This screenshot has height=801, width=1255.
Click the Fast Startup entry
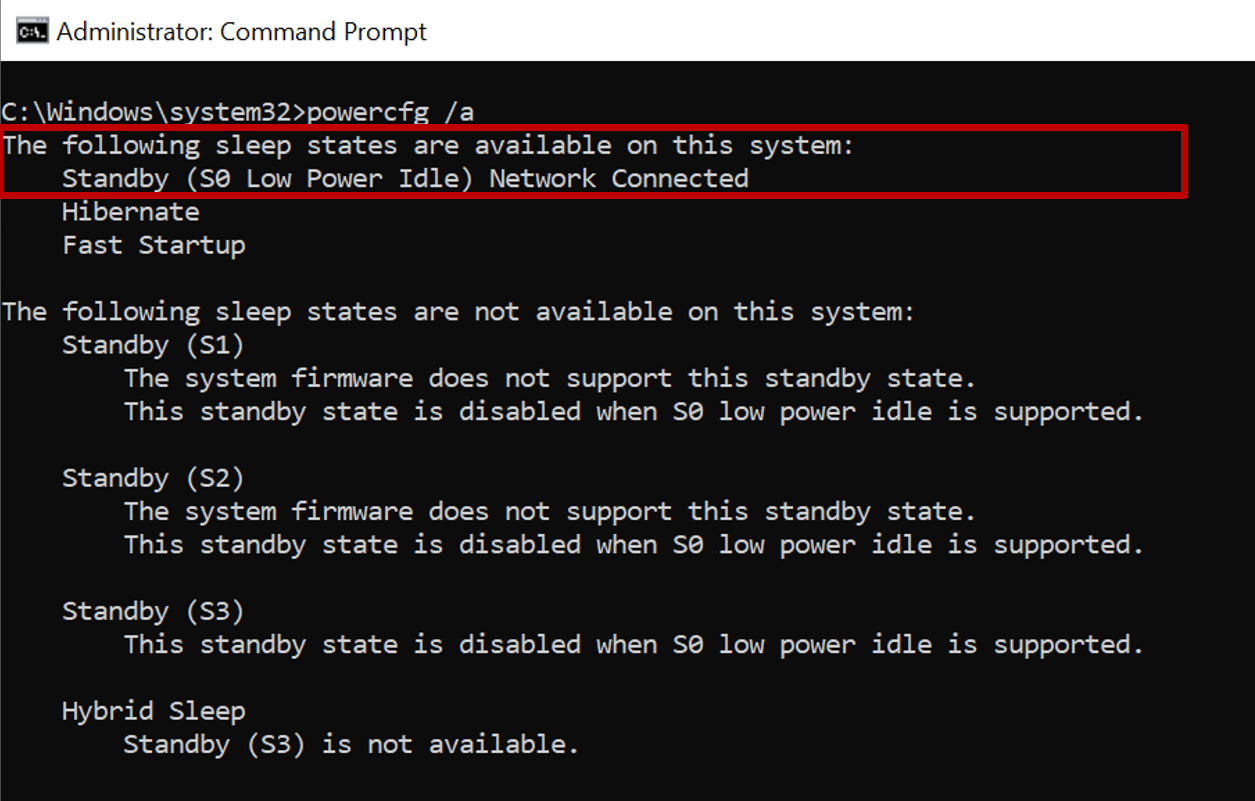point(153,244)
